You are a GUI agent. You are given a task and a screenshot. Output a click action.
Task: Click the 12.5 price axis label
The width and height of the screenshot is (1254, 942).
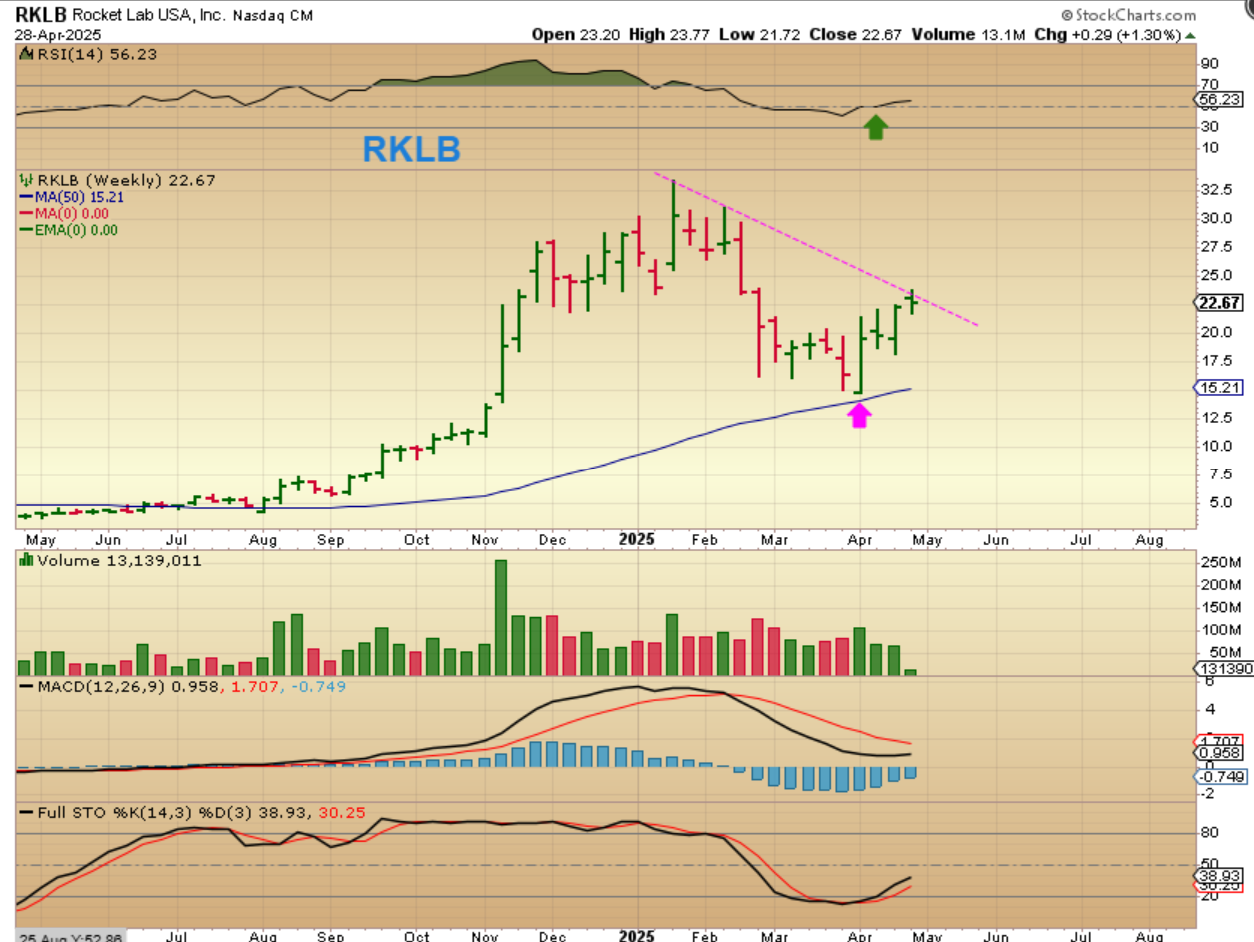tap(1215, 418)
